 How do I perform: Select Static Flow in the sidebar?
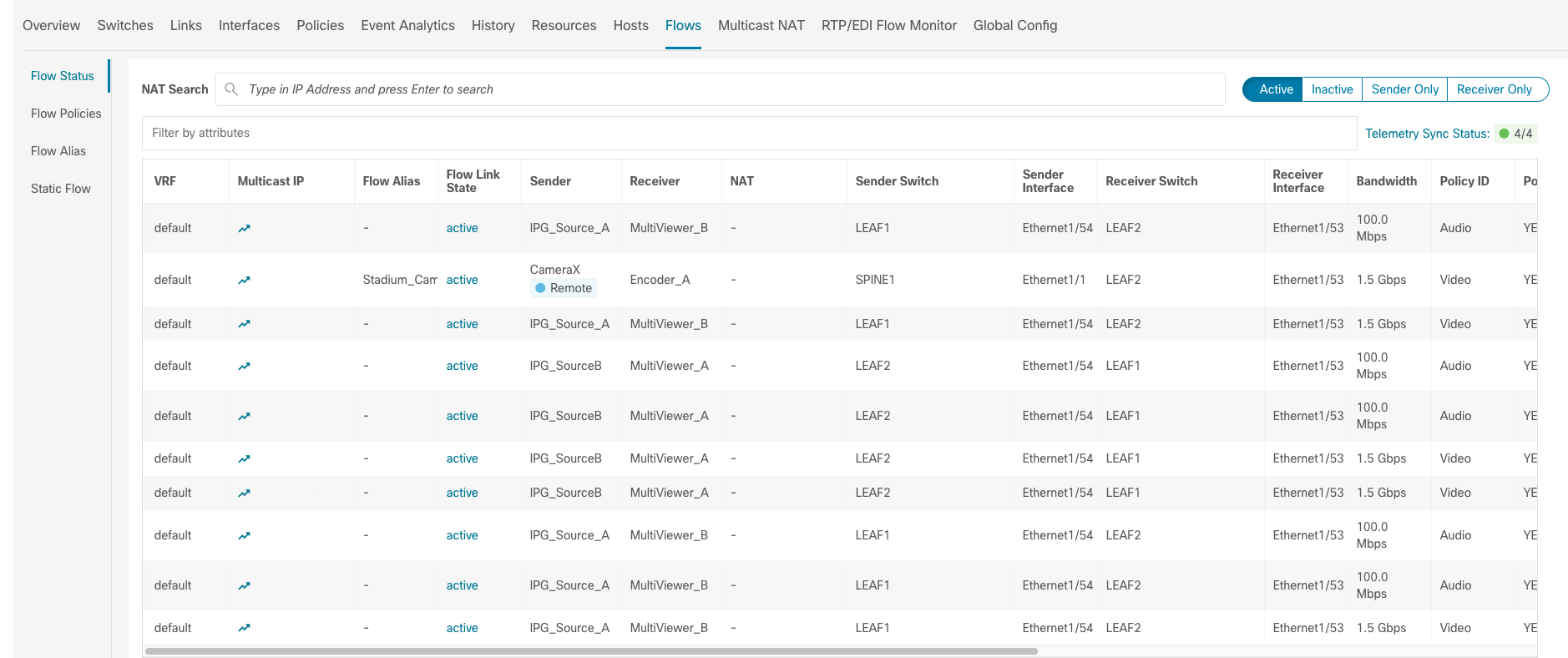[61, 189]
